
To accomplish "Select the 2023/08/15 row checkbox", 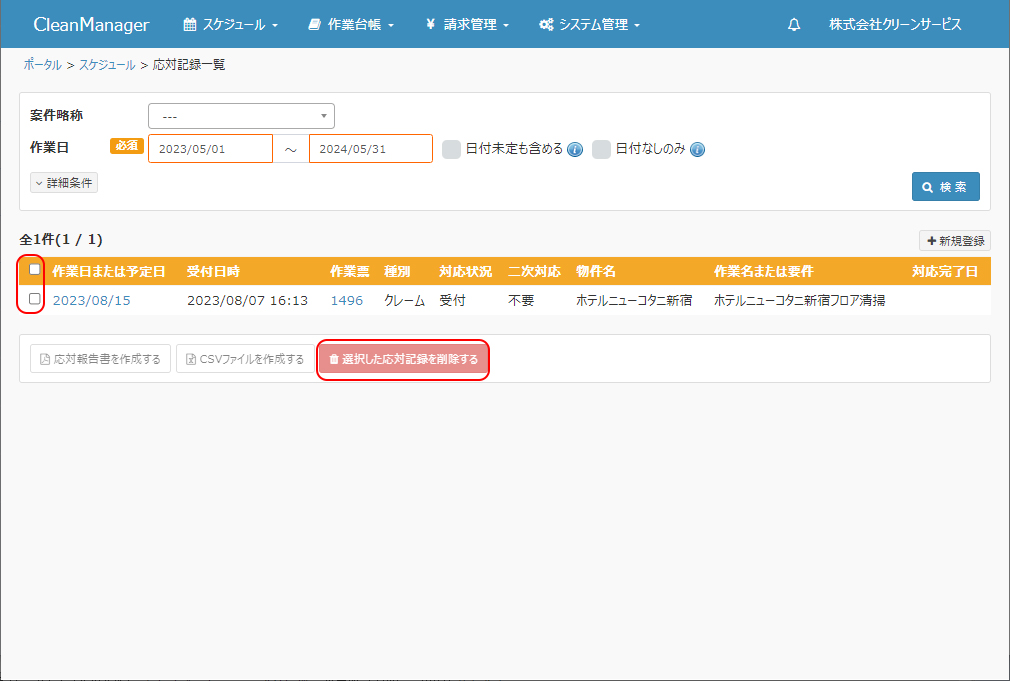I will coord(35,299).
